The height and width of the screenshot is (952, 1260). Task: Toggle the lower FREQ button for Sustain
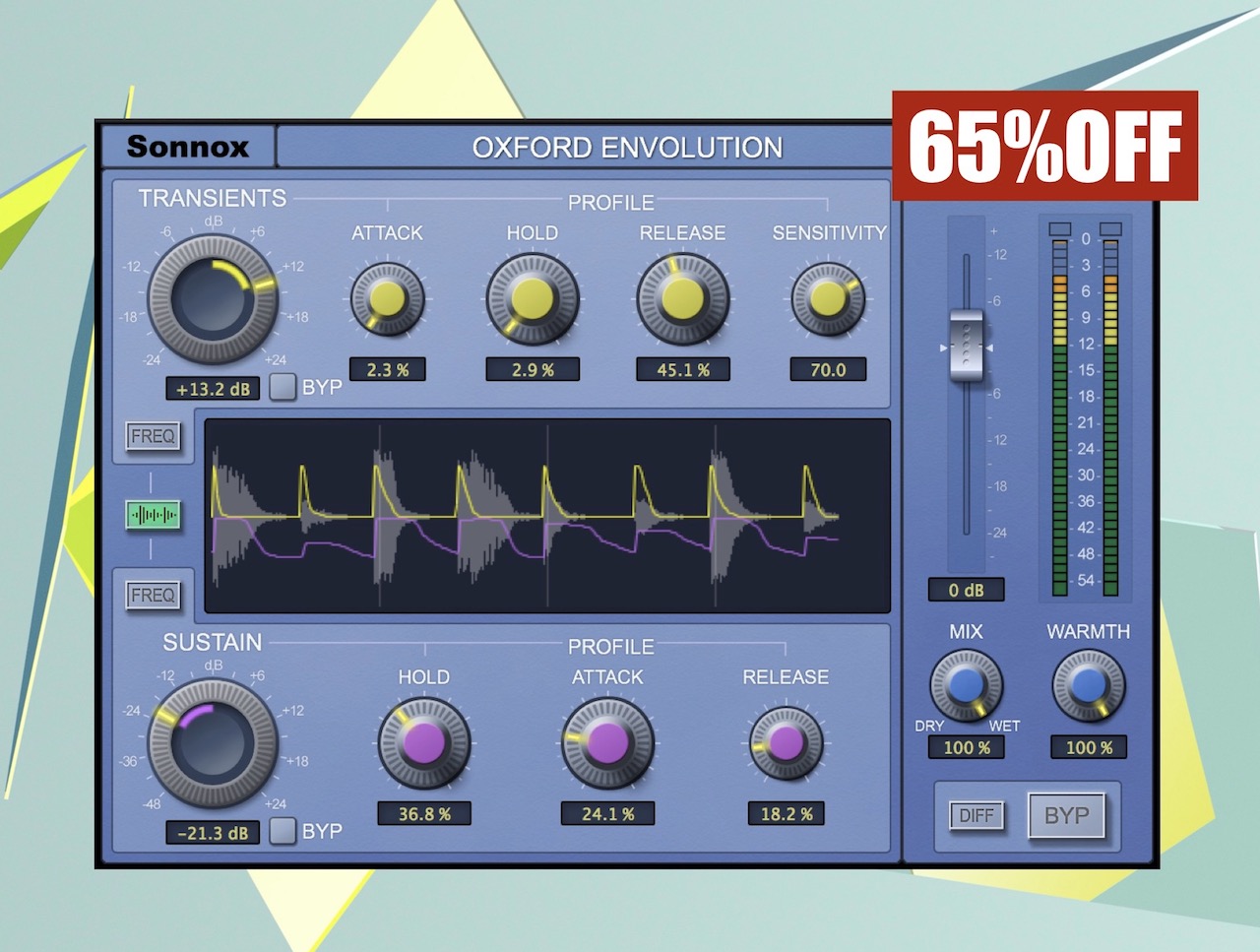[154, 596]
